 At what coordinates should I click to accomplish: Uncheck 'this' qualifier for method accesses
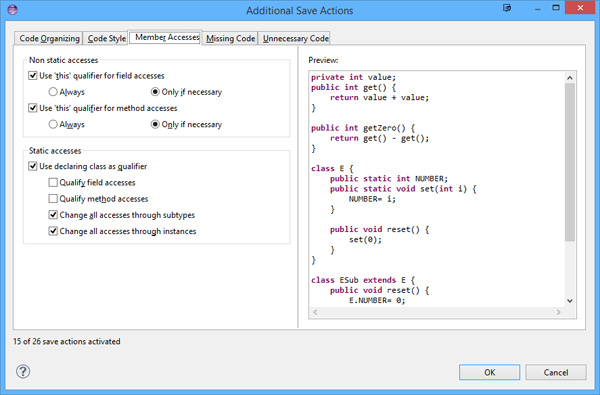(33, 108)
